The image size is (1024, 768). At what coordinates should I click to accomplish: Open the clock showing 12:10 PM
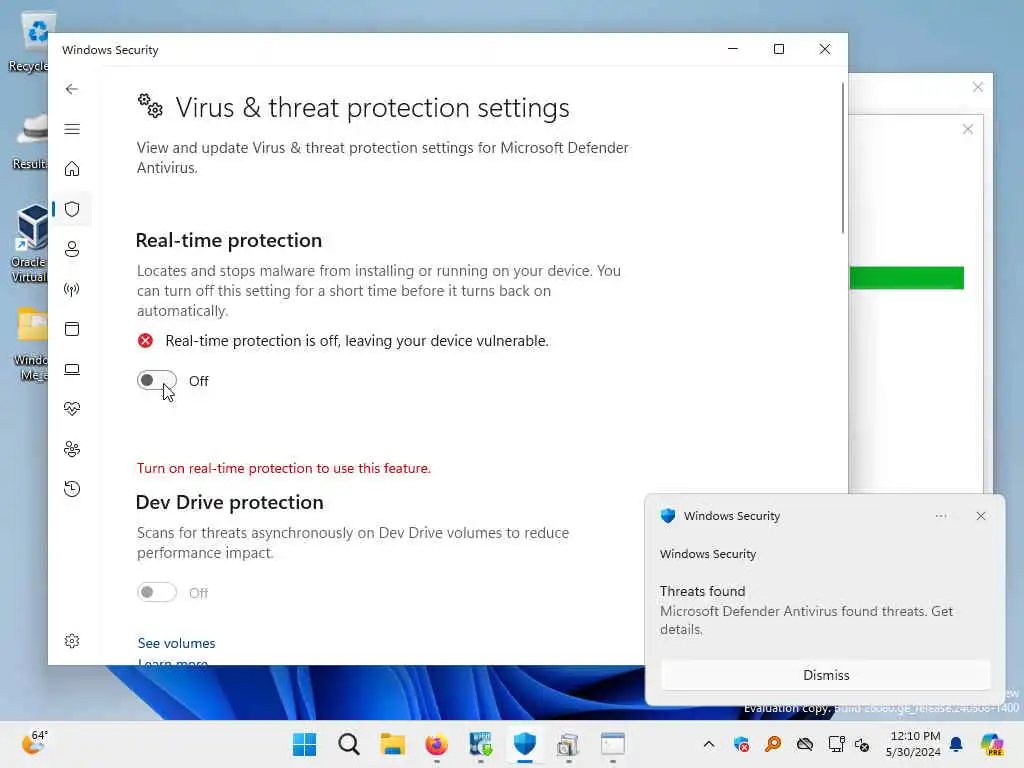point(913,744)
